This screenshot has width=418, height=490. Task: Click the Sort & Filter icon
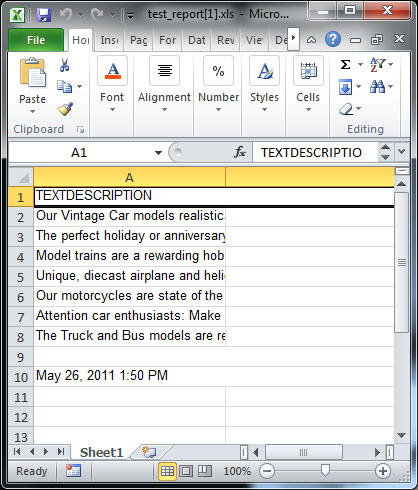377,64
